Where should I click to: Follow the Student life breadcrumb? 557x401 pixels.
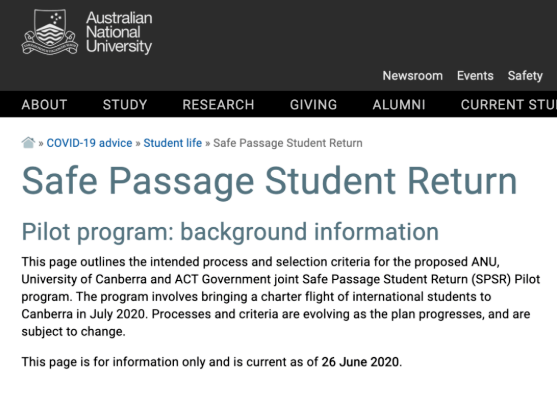pos(173,143)
